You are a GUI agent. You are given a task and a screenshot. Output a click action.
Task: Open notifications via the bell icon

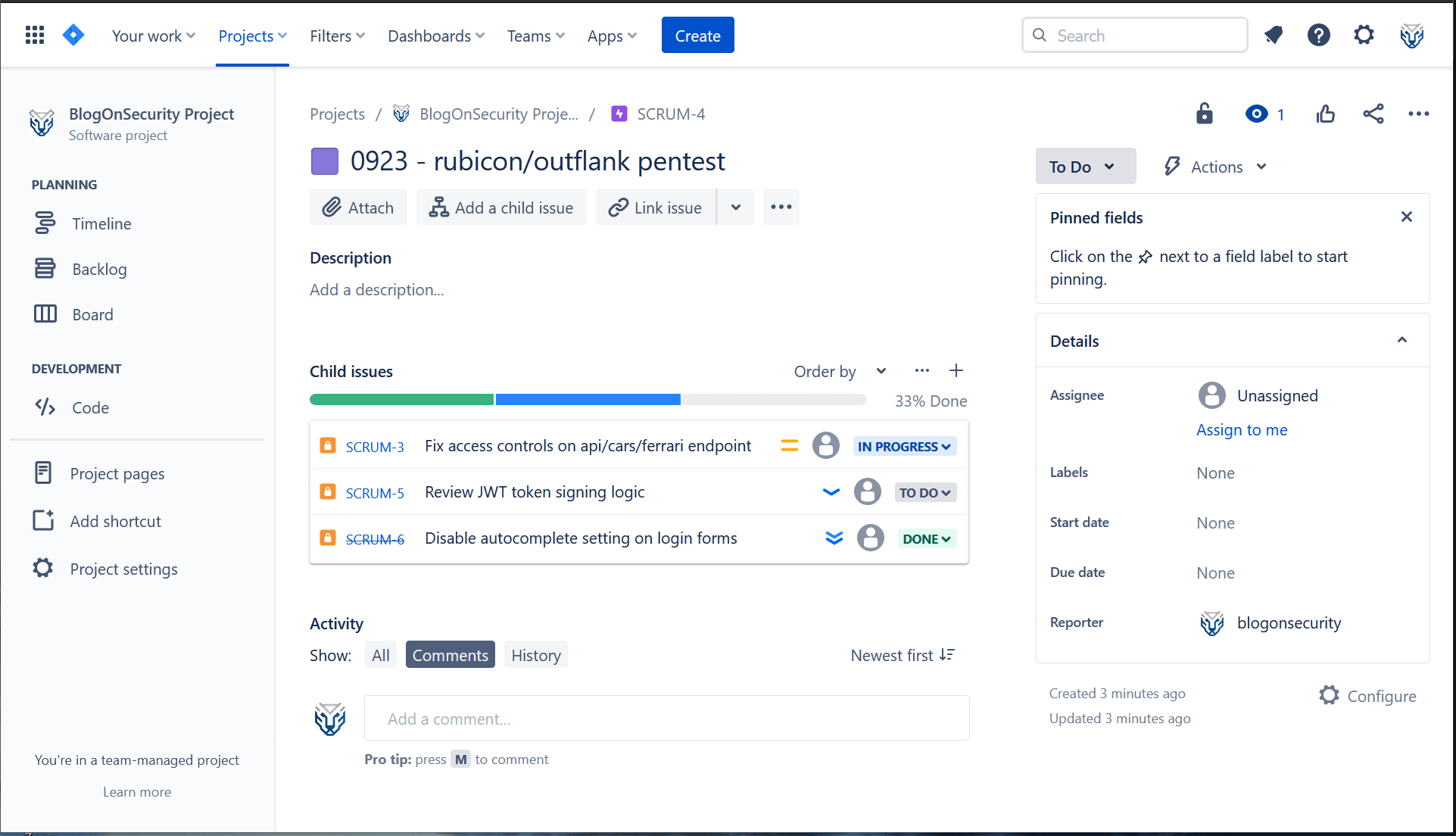1273,35
